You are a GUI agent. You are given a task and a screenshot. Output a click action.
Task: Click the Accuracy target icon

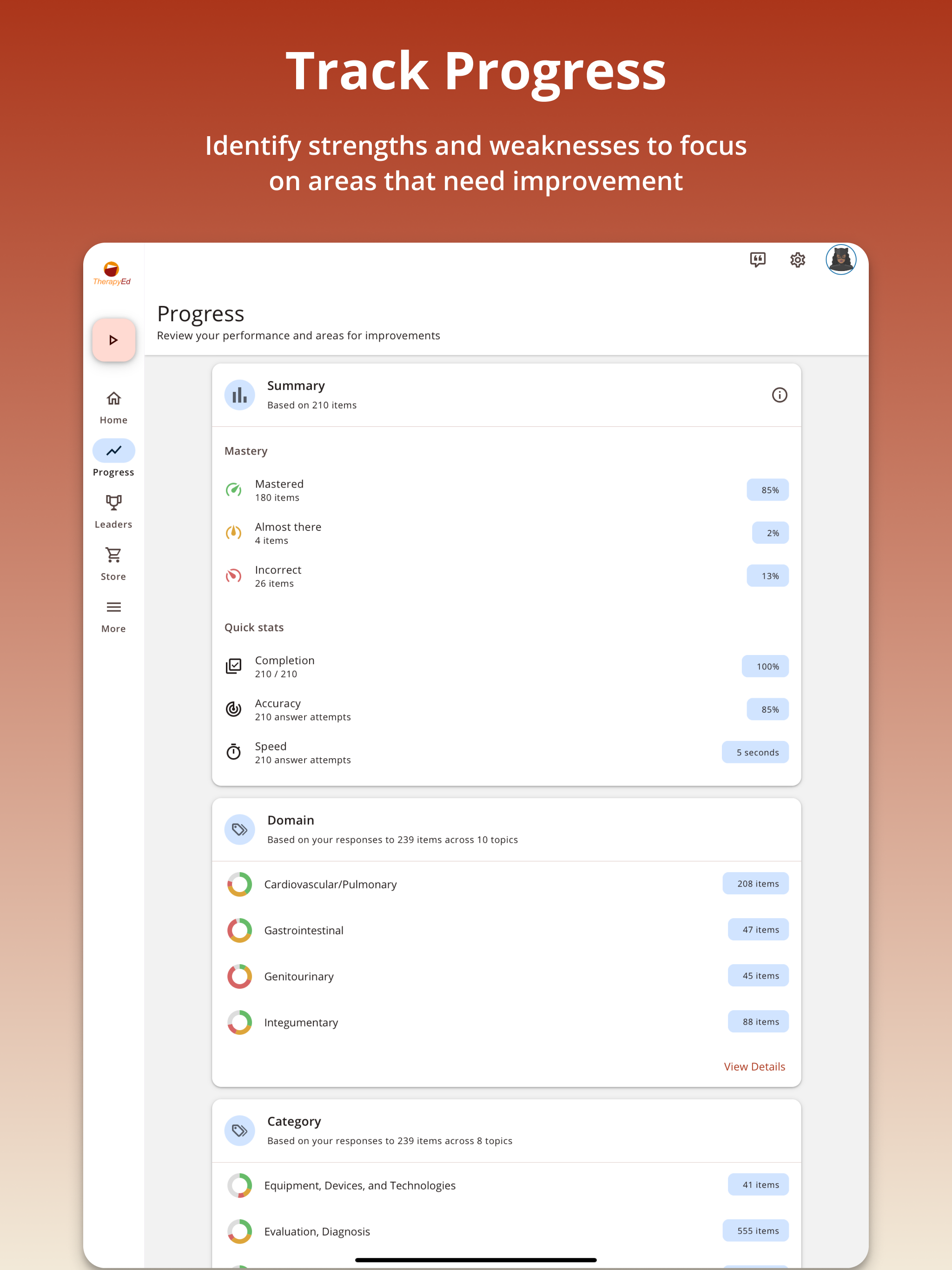click(x=234, y=709)
